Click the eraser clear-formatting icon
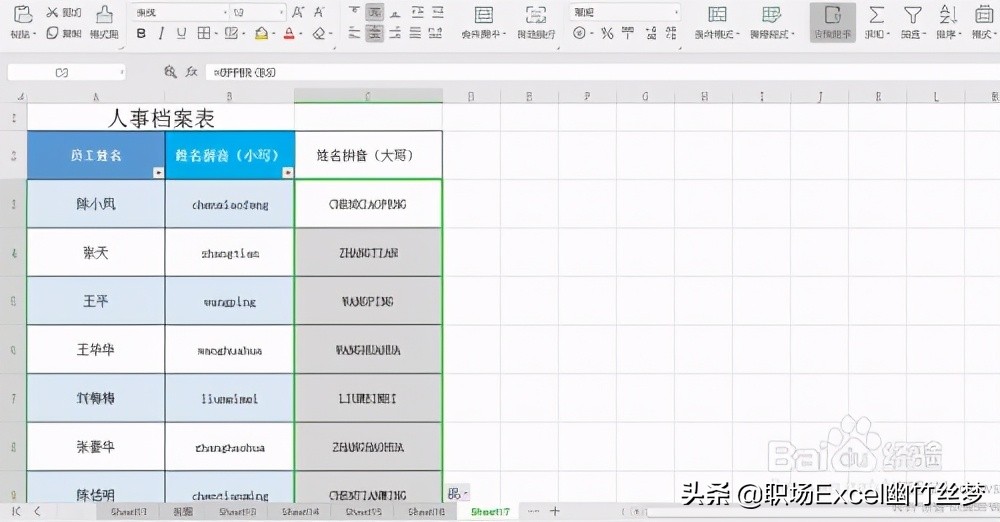This screenshot has height=522, width=1000. coord(320,33)
